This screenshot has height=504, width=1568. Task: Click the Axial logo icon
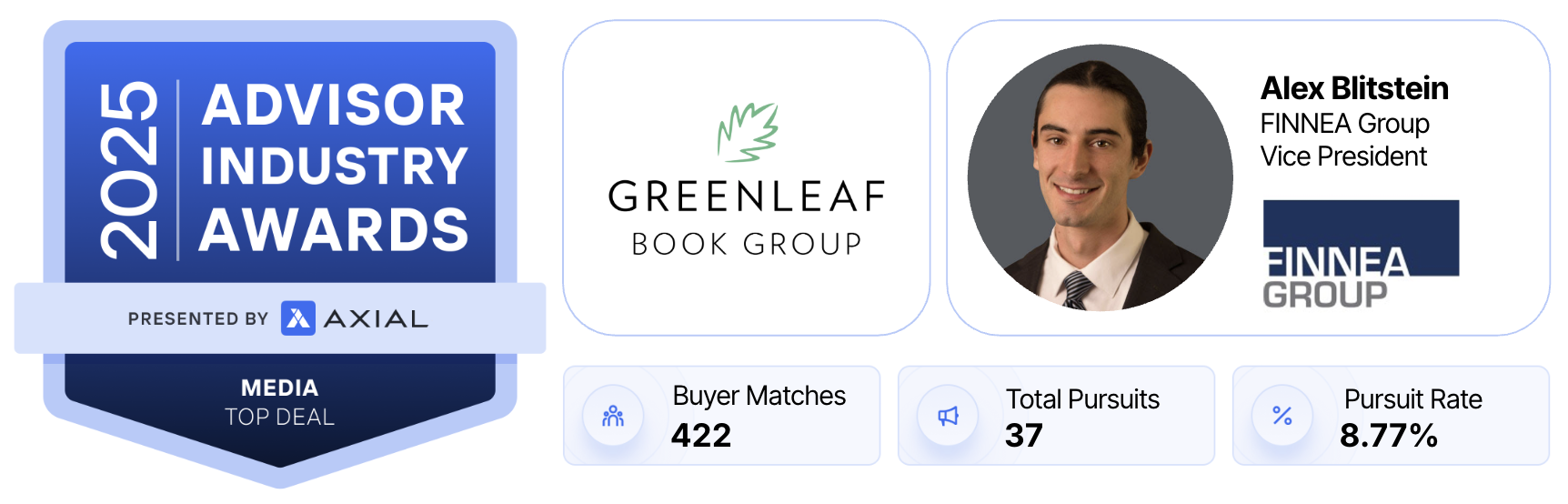click(x=298, y=318)
